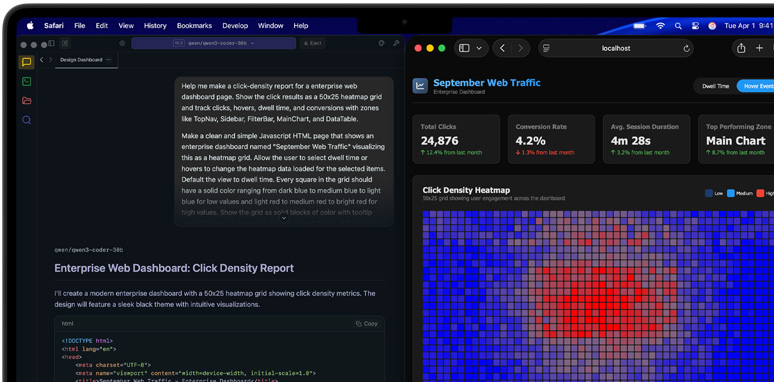The width and height of the screenshot is (774, 382).
Task: Go back in the Safari window
Action: click(503, 48)
